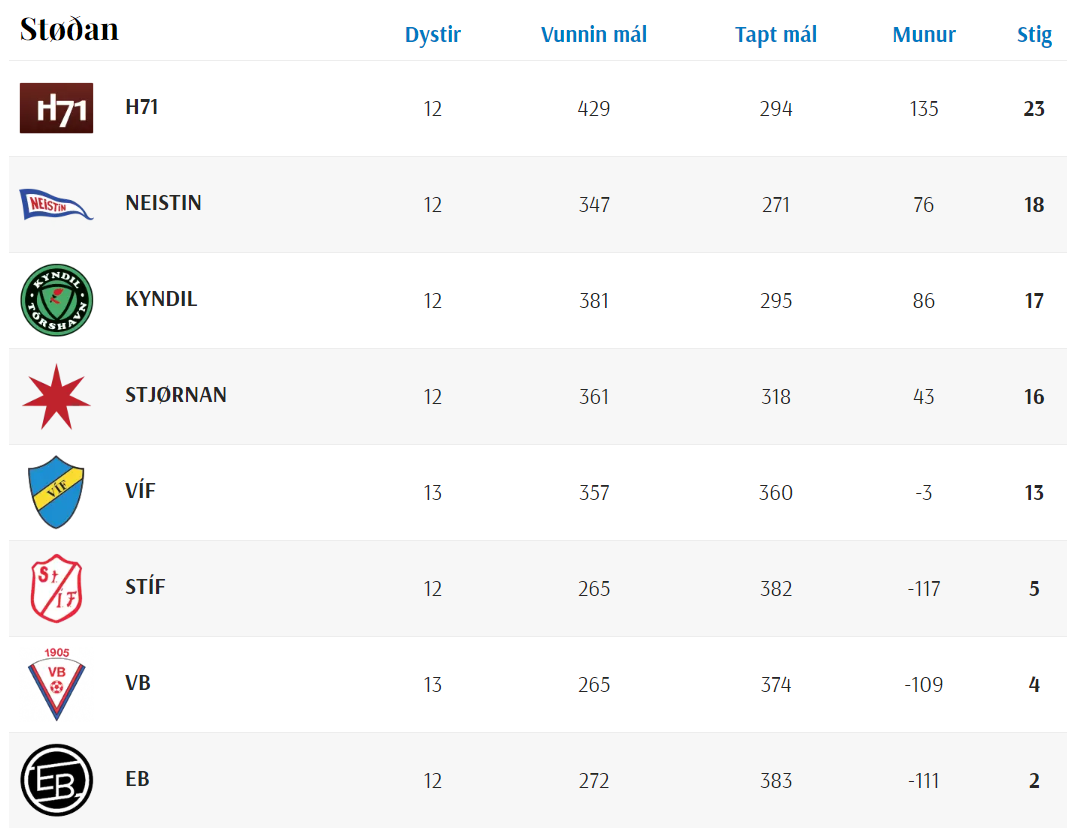The height and width of the screenshot is (828, 1067).
Task: Click the EB black circle logo
Action: coord(56,780)
